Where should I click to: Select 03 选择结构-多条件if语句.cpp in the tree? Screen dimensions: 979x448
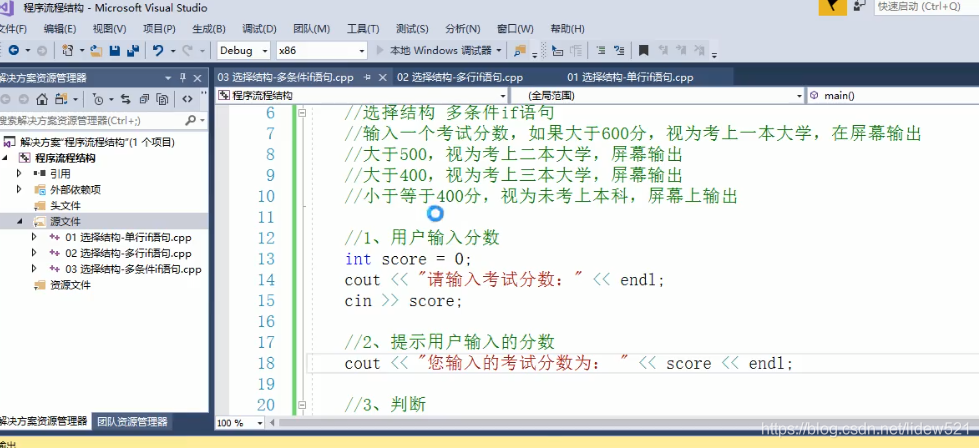[x=133, y=270]
